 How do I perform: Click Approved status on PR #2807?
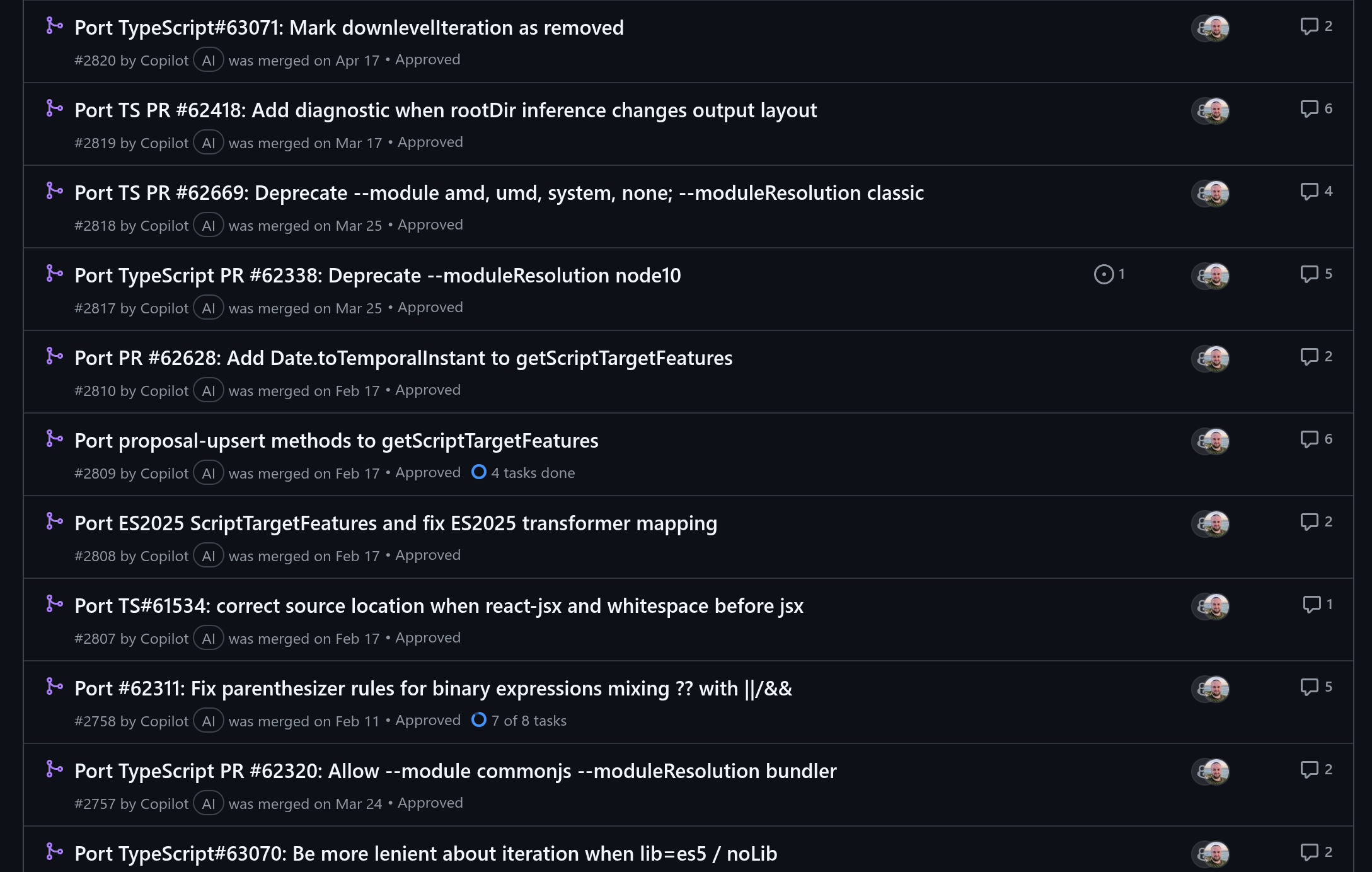(x=428, y=638)
